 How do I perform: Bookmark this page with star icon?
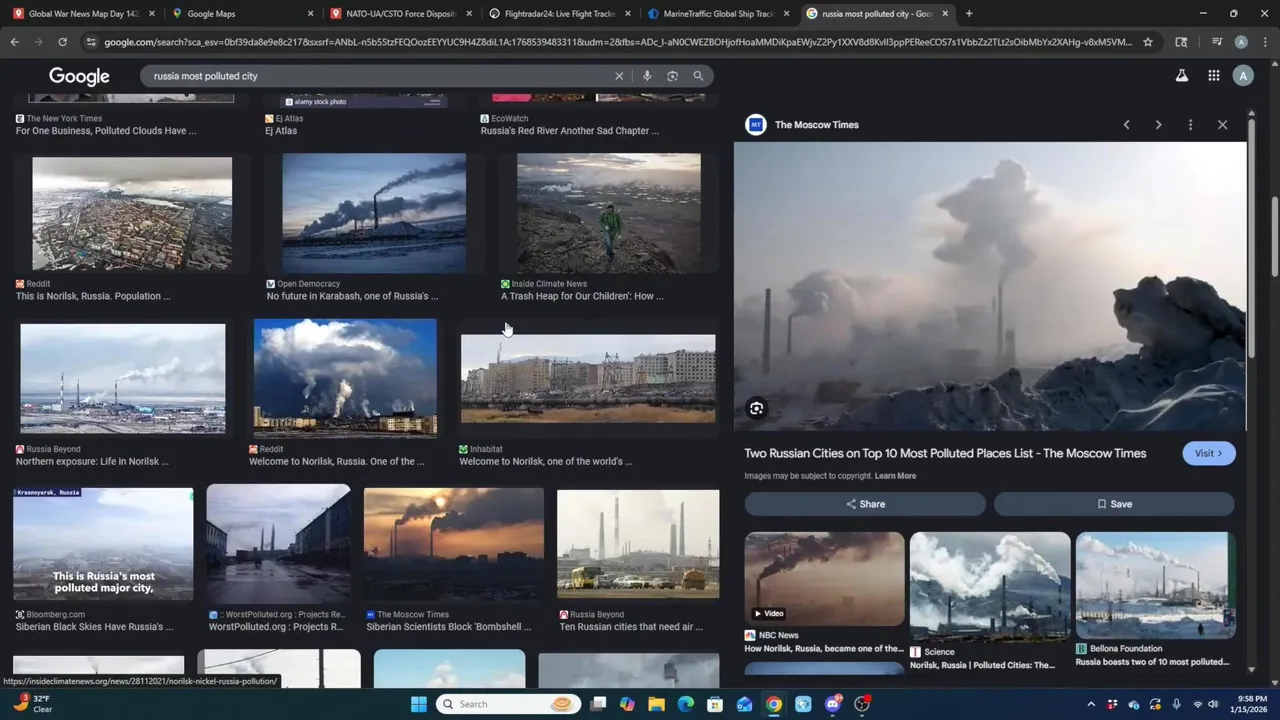click(x=1148, y=42)
